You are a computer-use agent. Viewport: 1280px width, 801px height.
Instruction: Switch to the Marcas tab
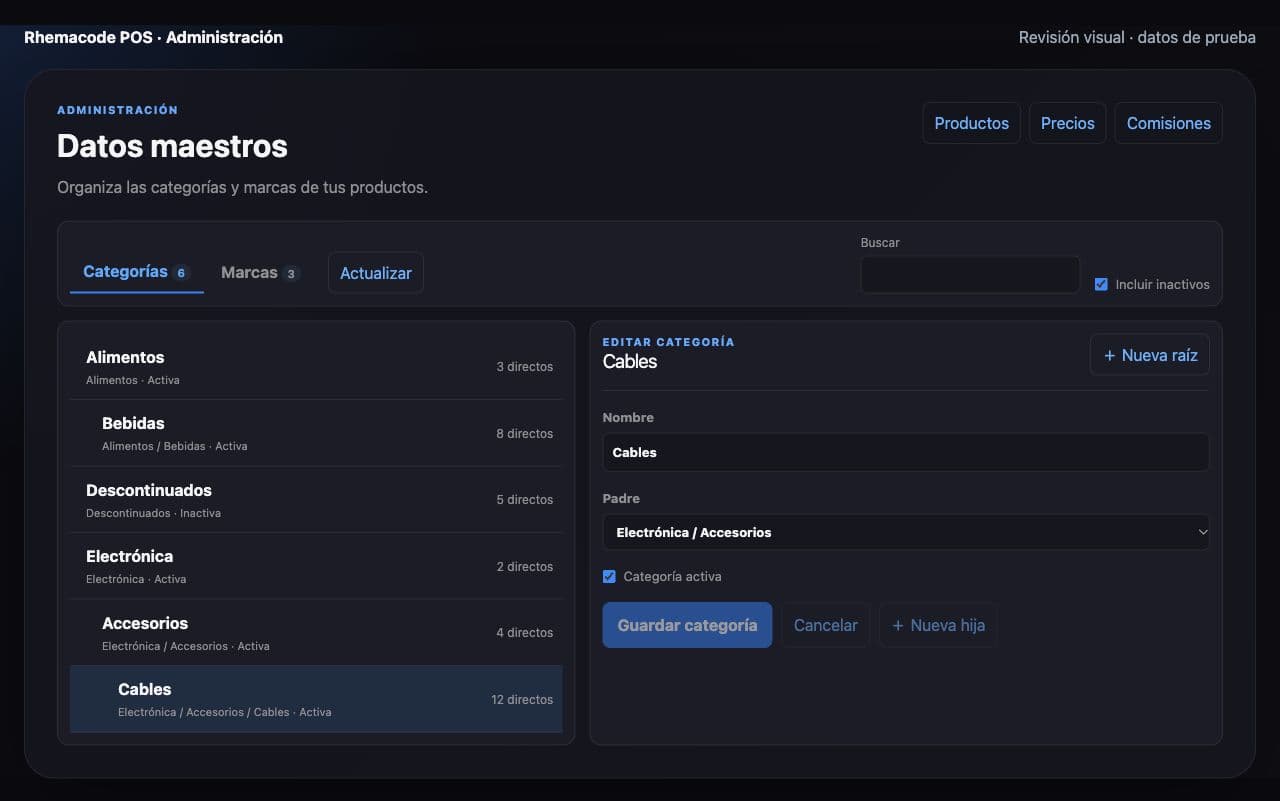pos(260,272)
